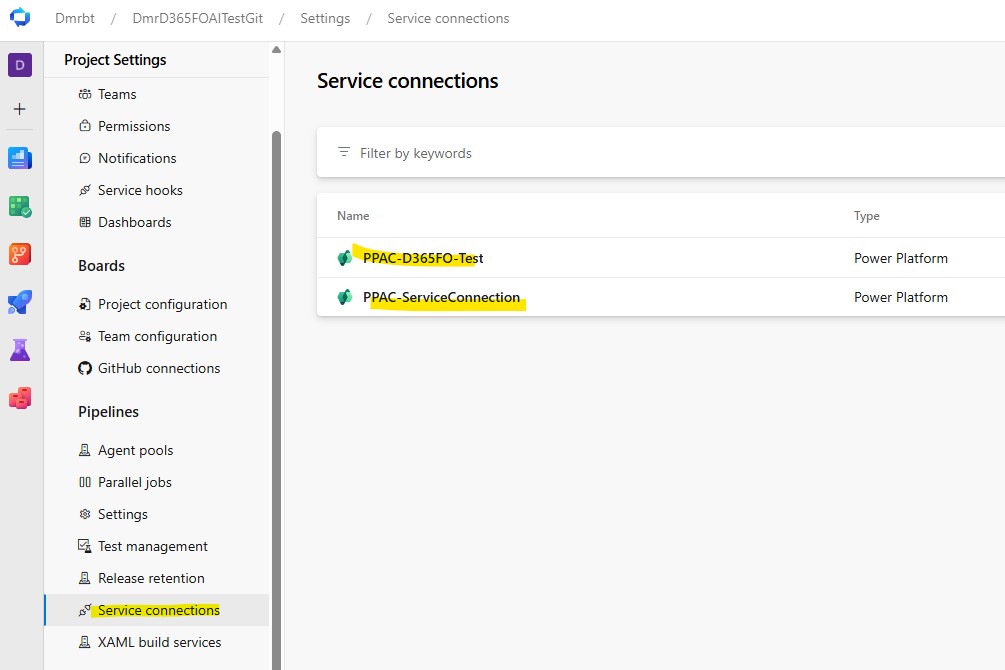
Task: Click the Permissions lock icon
Action: point(85,126)
